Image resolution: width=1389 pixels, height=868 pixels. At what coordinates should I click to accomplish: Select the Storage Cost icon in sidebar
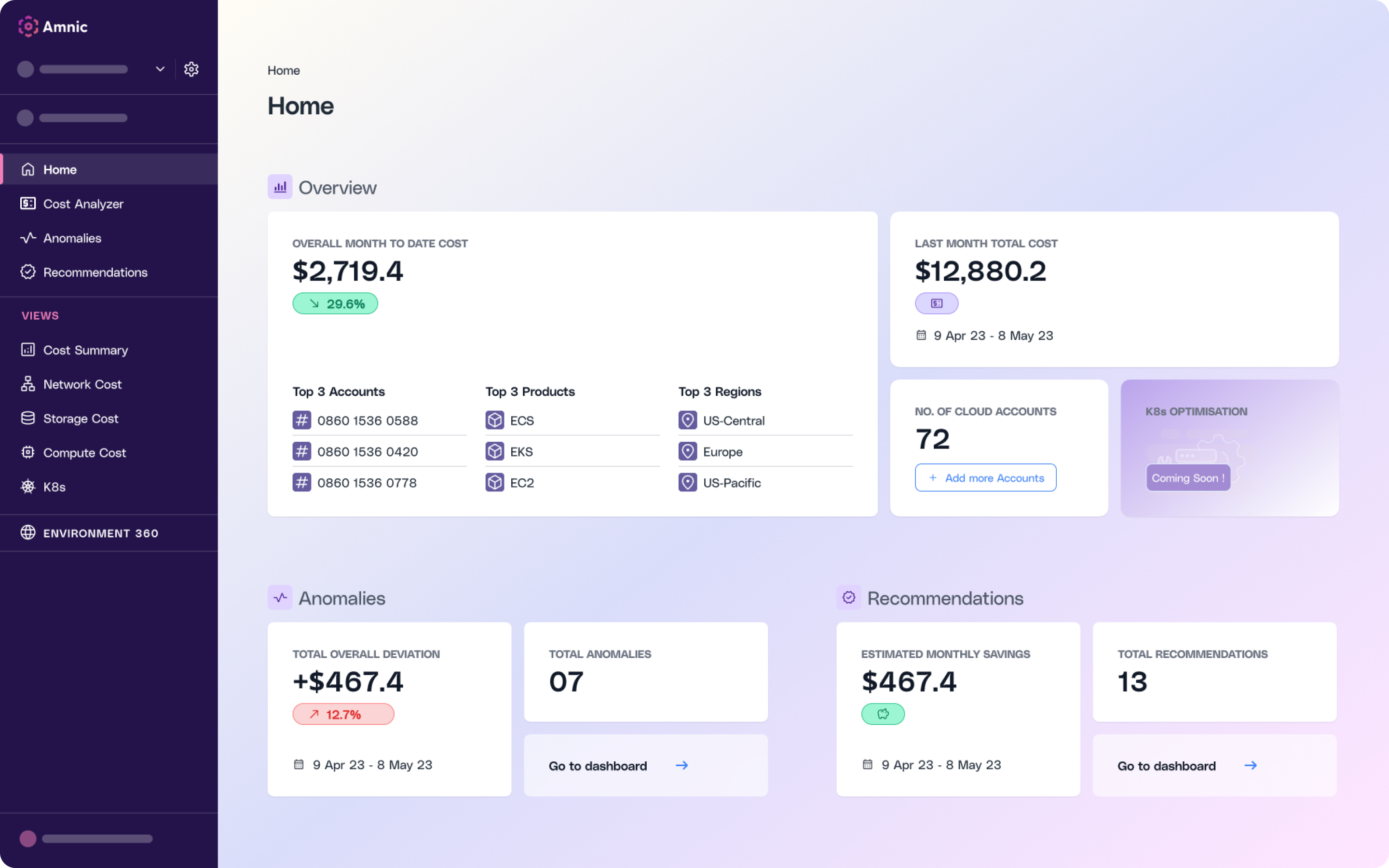[x=28, y=418]
